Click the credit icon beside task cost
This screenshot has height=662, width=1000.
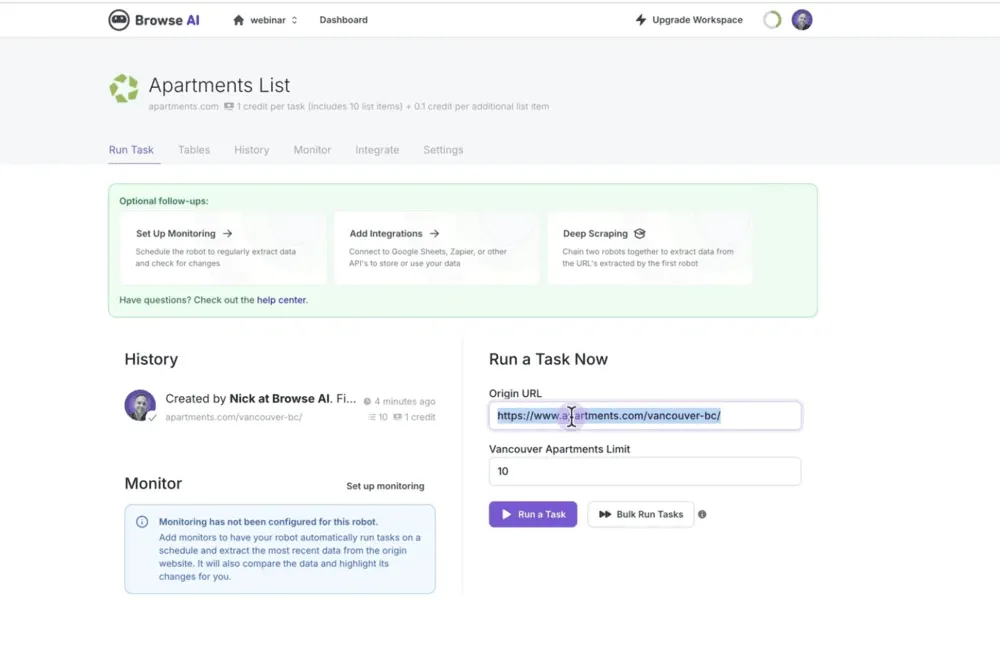(x=228, y=107)
